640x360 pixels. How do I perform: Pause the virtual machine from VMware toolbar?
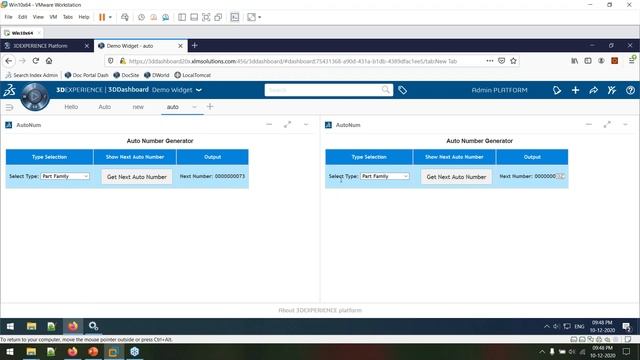(102, 17)
